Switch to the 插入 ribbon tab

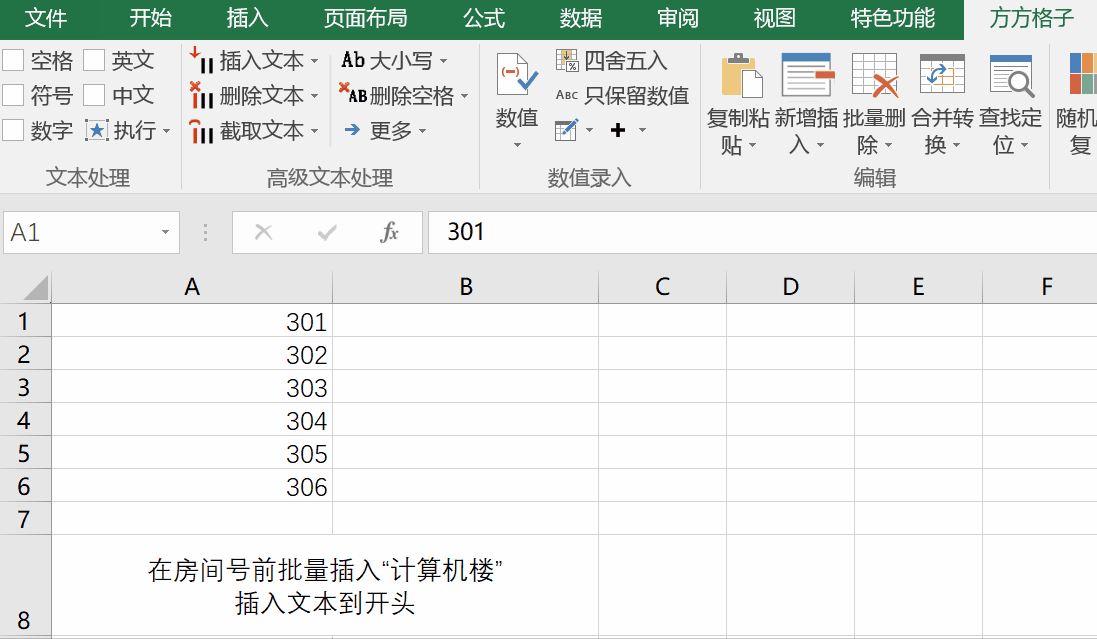pyautogui.click(x=248, y=18)
